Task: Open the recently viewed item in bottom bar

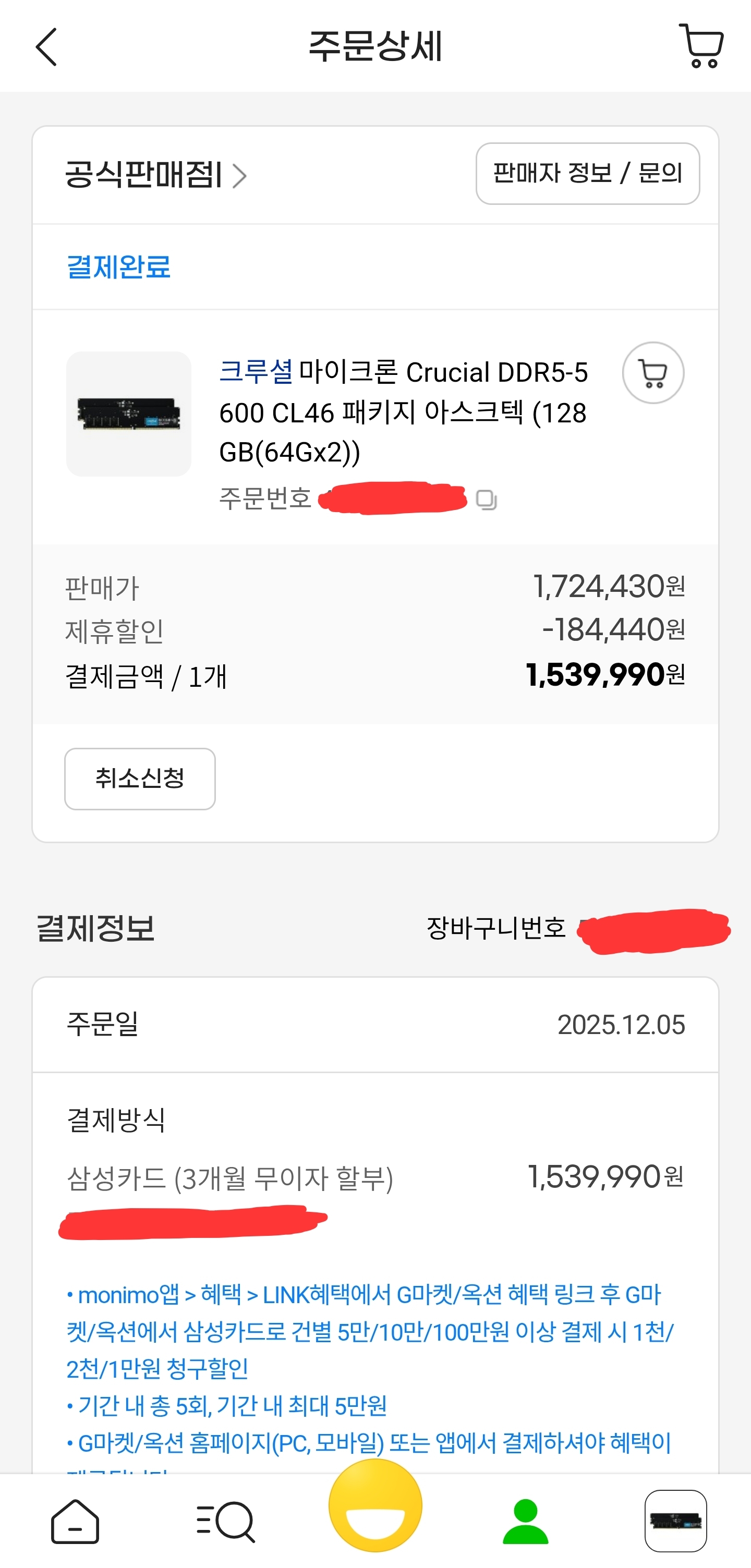Action: [675, 1521]
